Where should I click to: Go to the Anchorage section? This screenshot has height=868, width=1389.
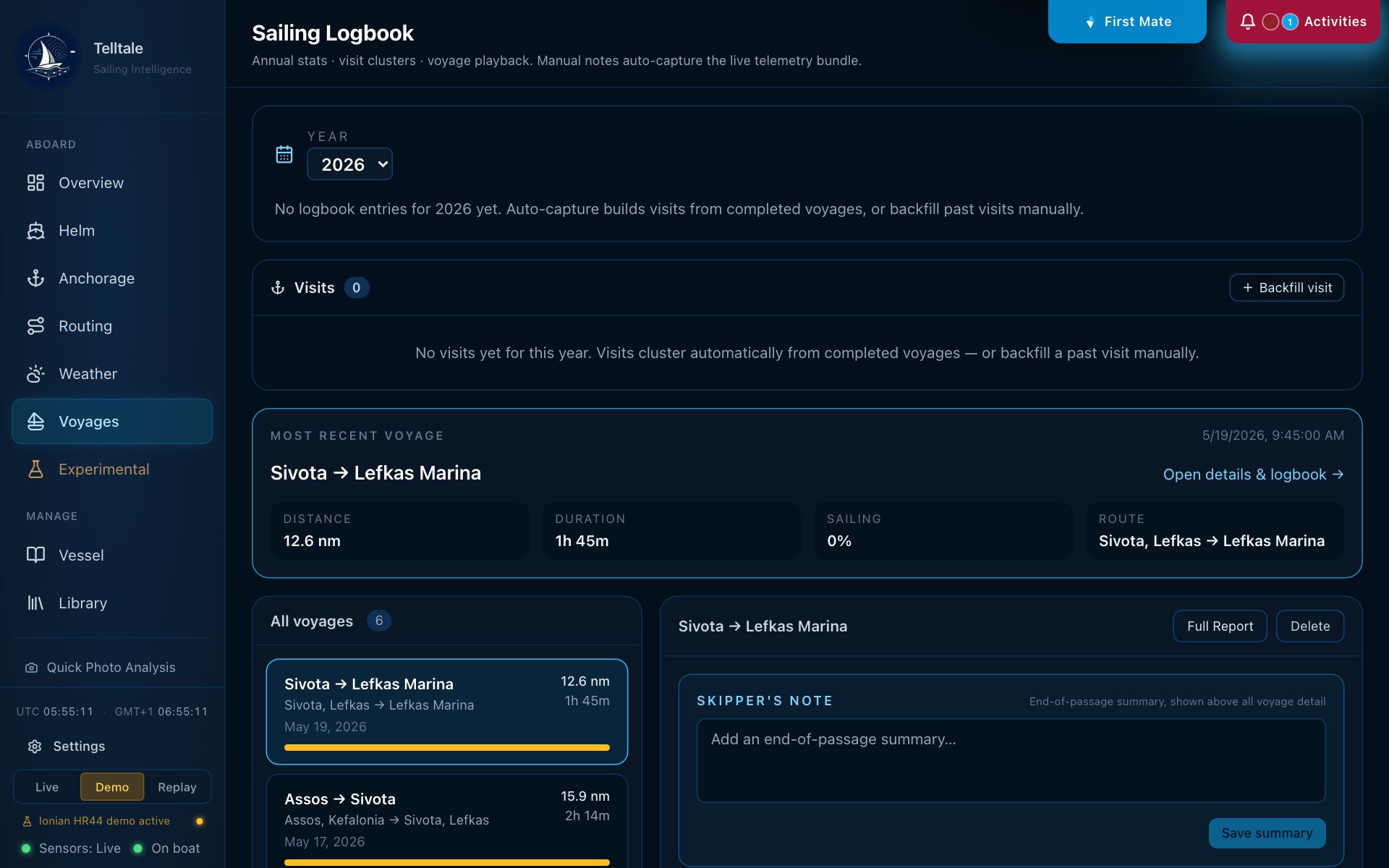(x=112, y=278)
